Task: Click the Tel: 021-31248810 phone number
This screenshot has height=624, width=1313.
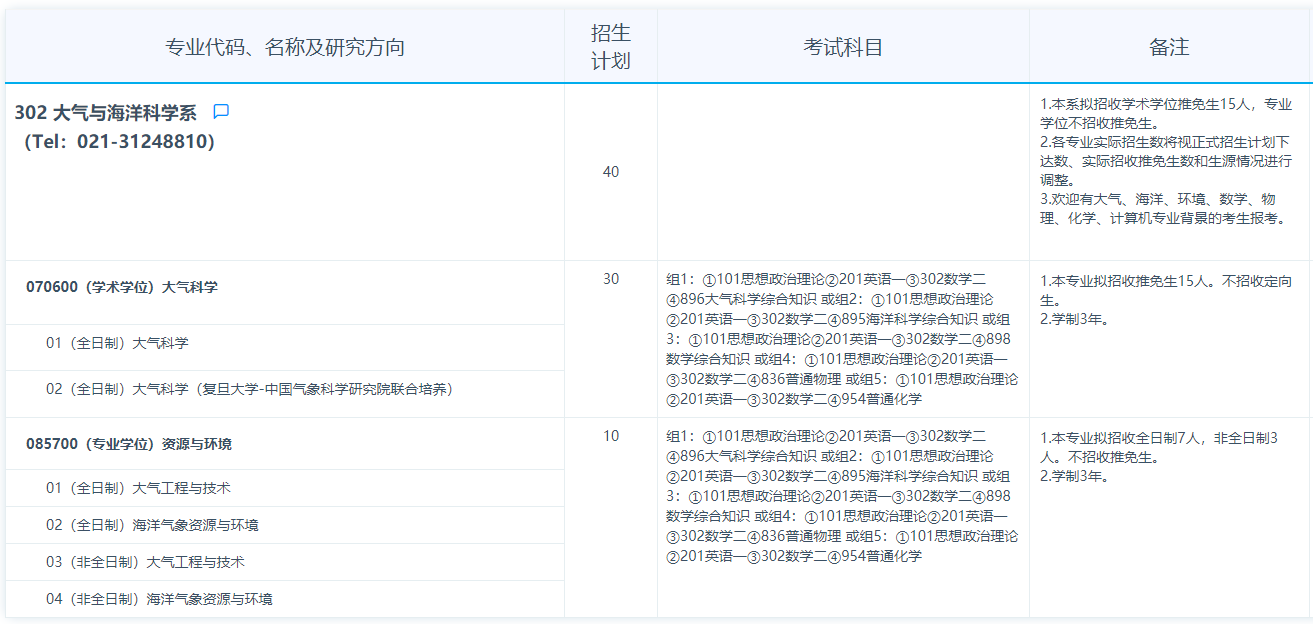Action: (119, 142)
